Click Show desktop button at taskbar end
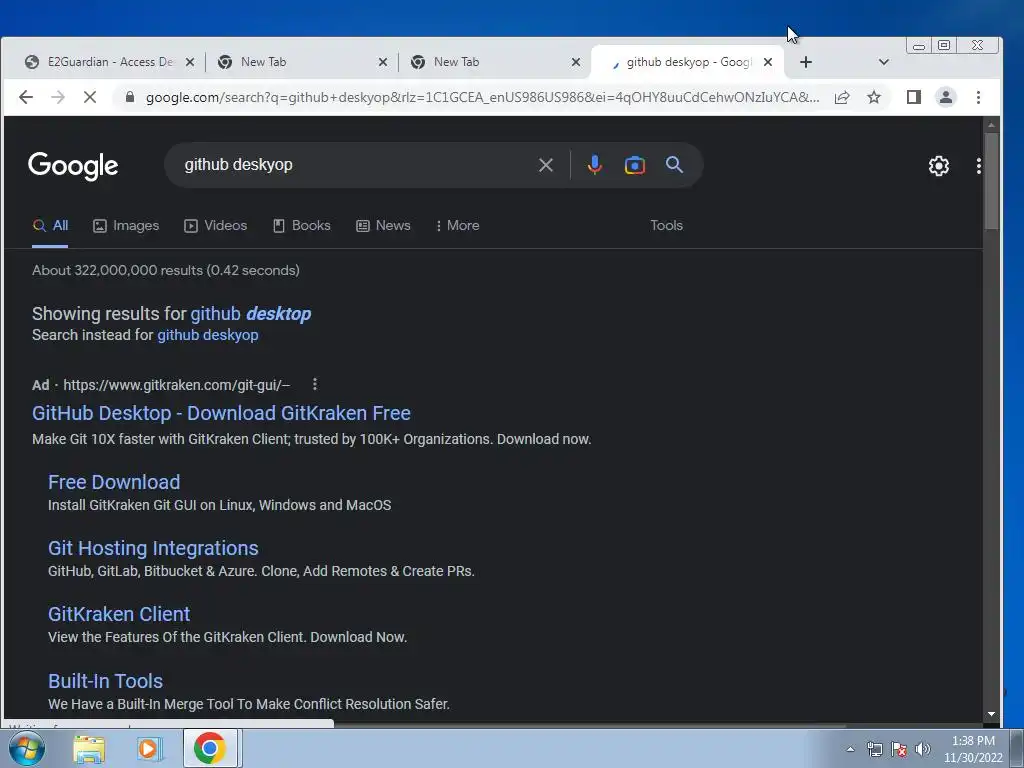Screen dimensions: 1024x768 click(1017, 749)
